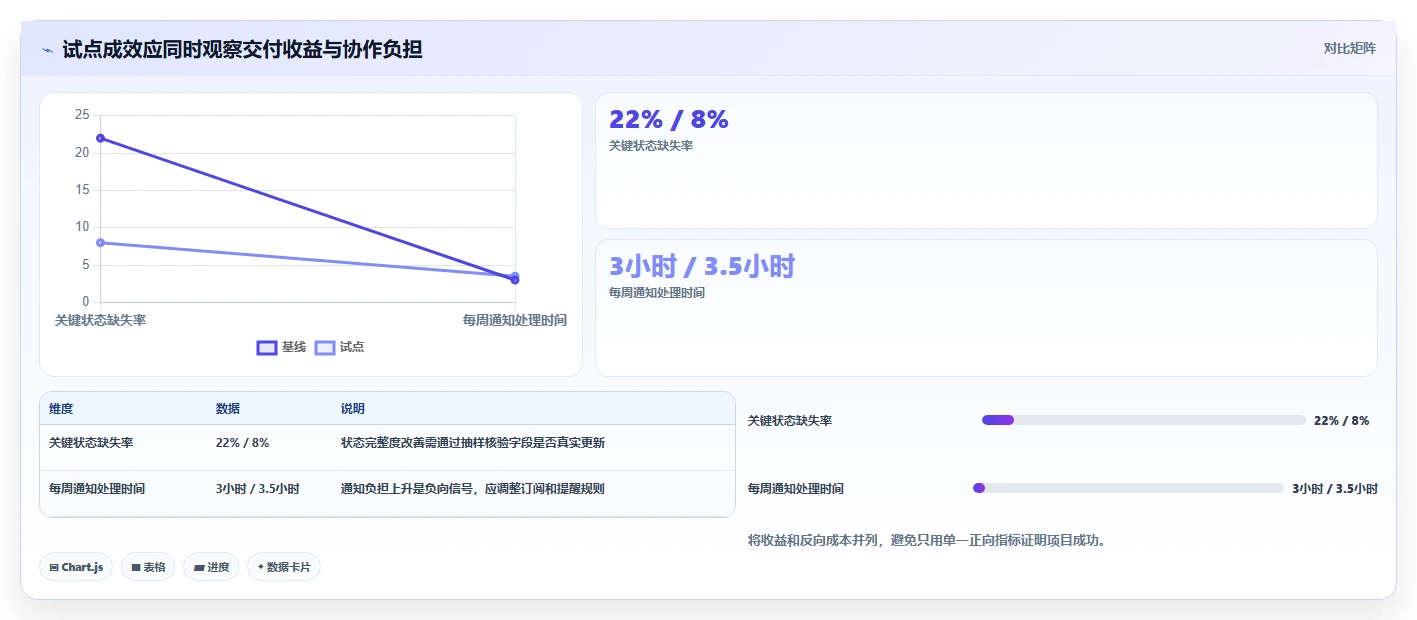The width and height of the screenshot is (1417, 620).
Task: Toggle the 试点 legend swatch in the chart
Action: point(325,347)
